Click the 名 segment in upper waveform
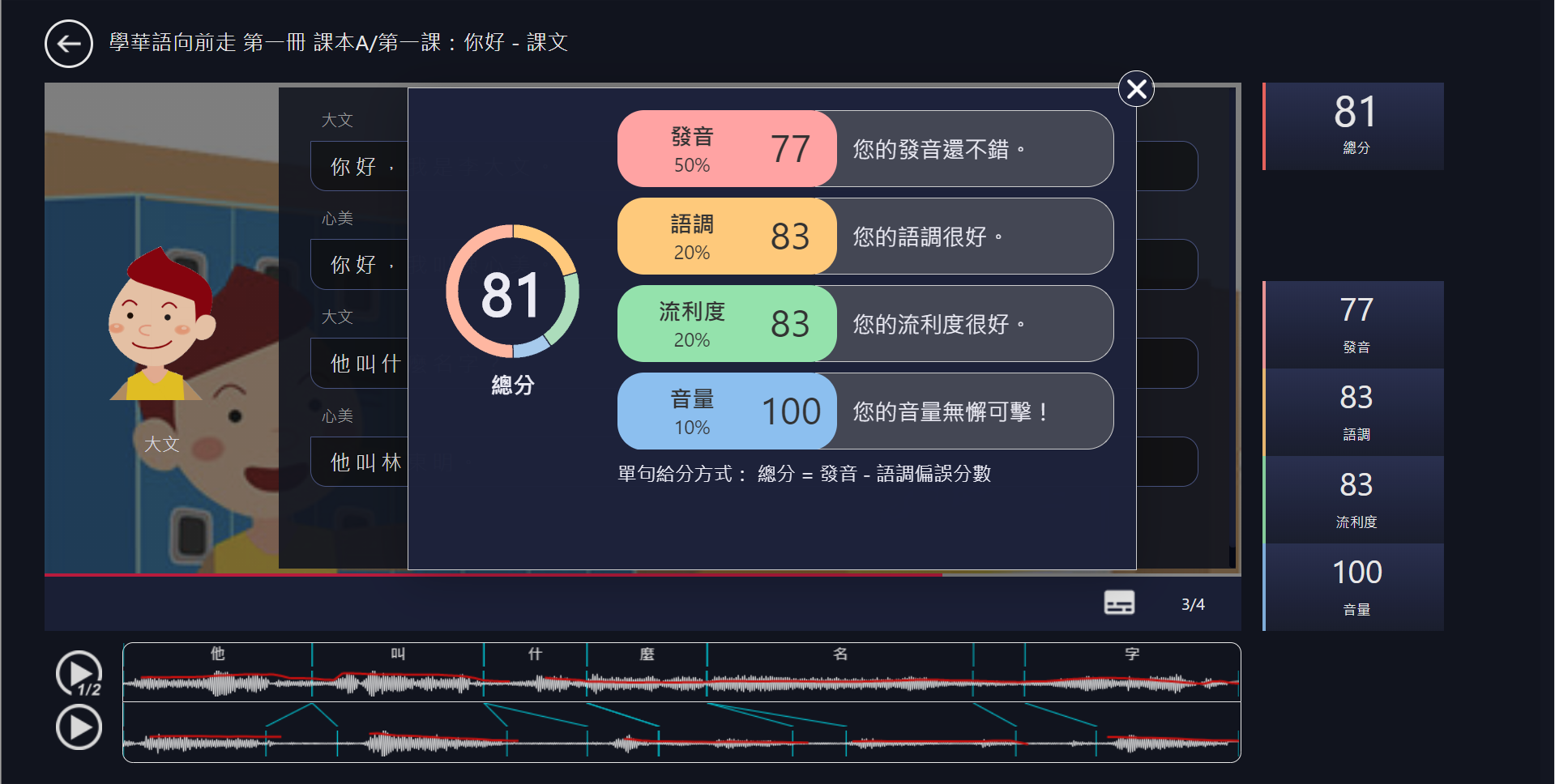 click(839, 672)
